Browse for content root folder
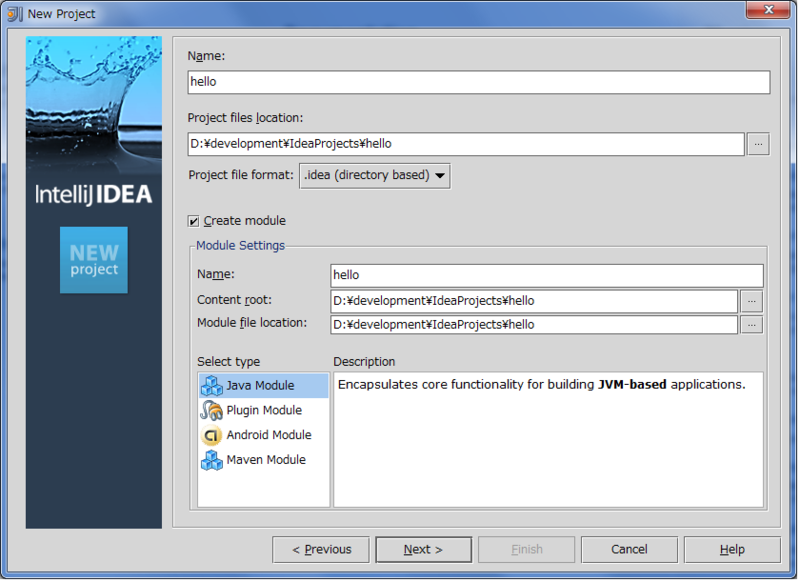 click(752, 301)
